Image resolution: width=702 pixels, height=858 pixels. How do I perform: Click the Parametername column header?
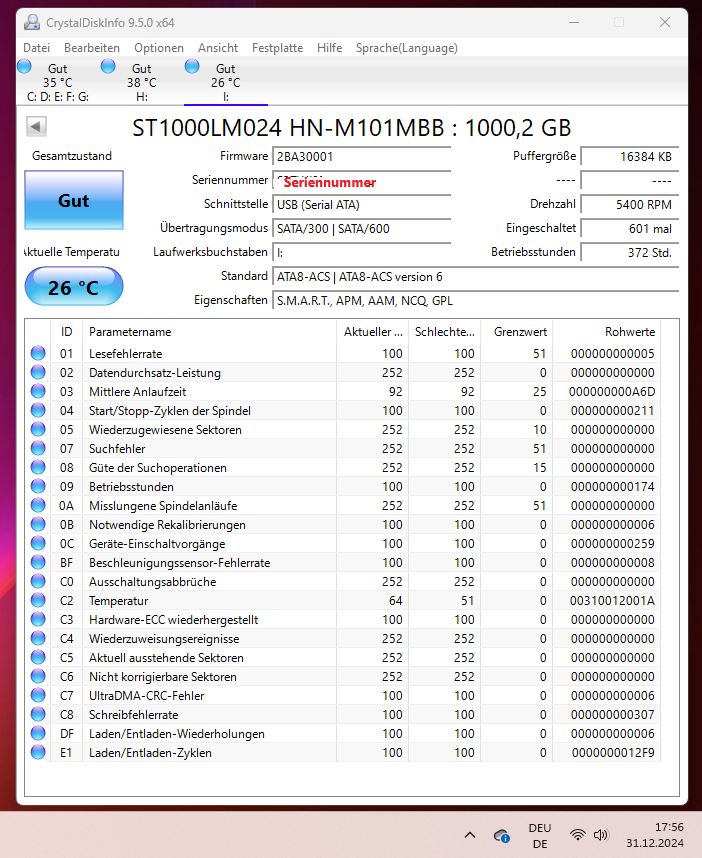[209, 332]
